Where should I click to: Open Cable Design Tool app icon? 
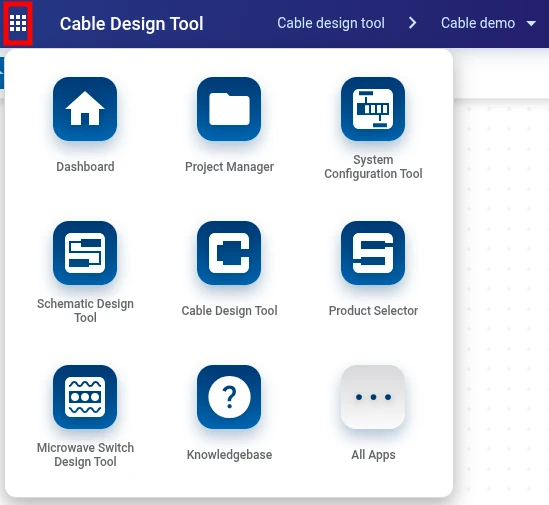pyautogui.click(x=229, y=253)
